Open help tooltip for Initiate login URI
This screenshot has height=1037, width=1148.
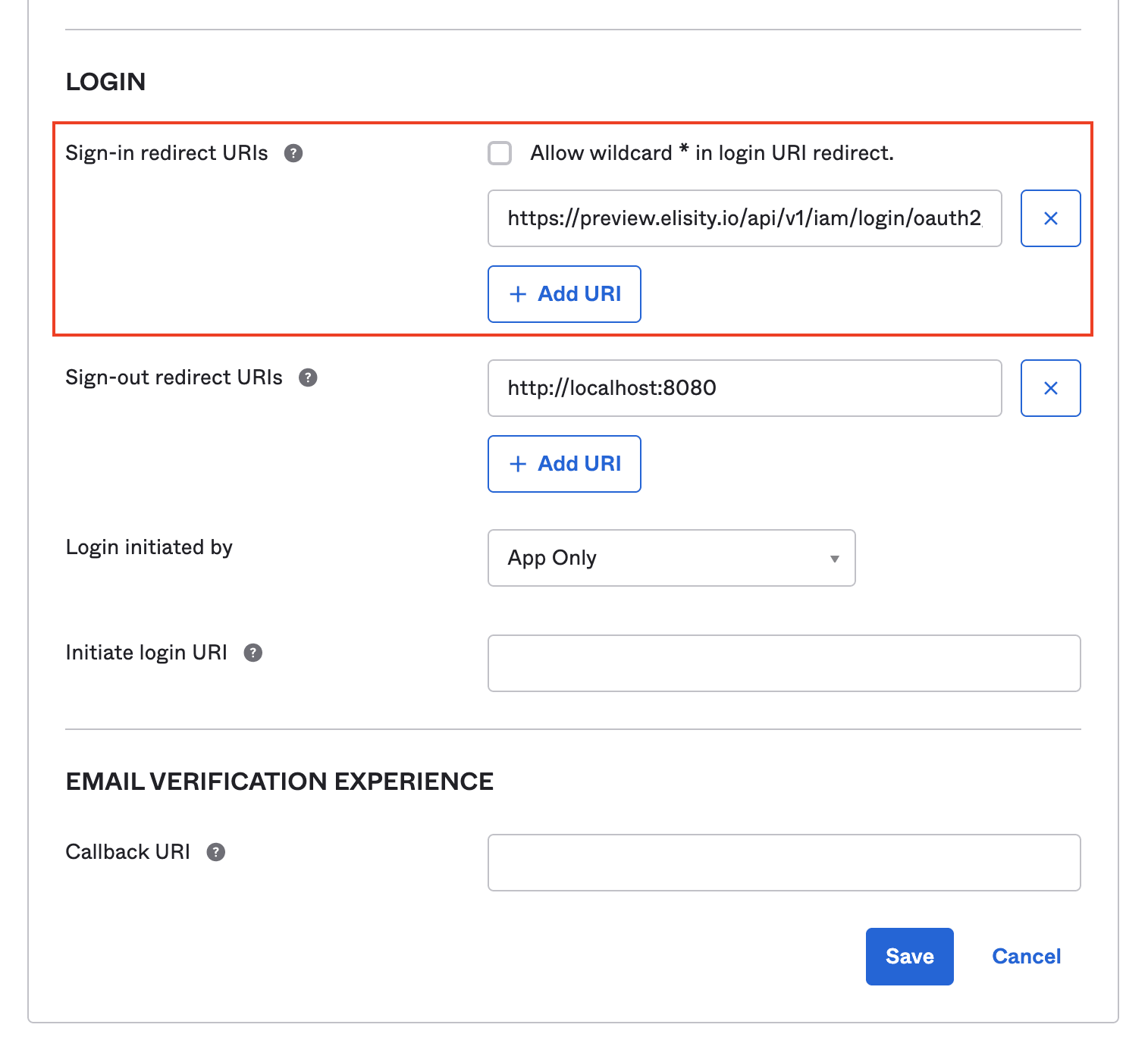(x=253, y=653)
